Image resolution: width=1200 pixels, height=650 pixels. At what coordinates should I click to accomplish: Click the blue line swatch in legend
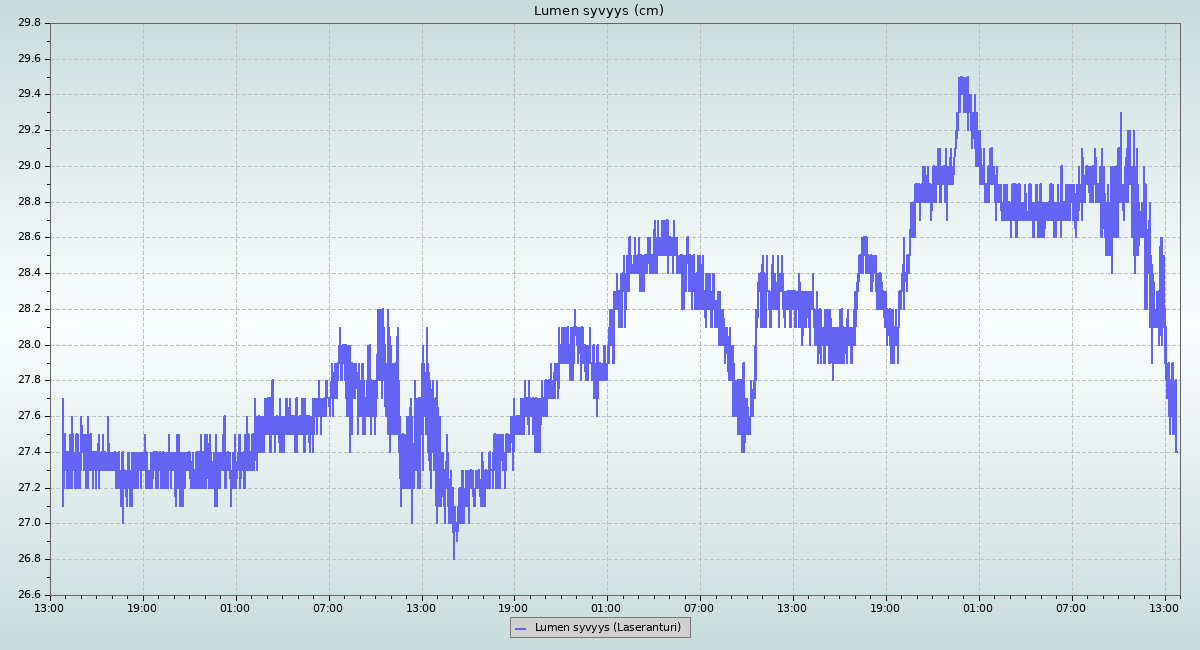[x=520, y=628]
